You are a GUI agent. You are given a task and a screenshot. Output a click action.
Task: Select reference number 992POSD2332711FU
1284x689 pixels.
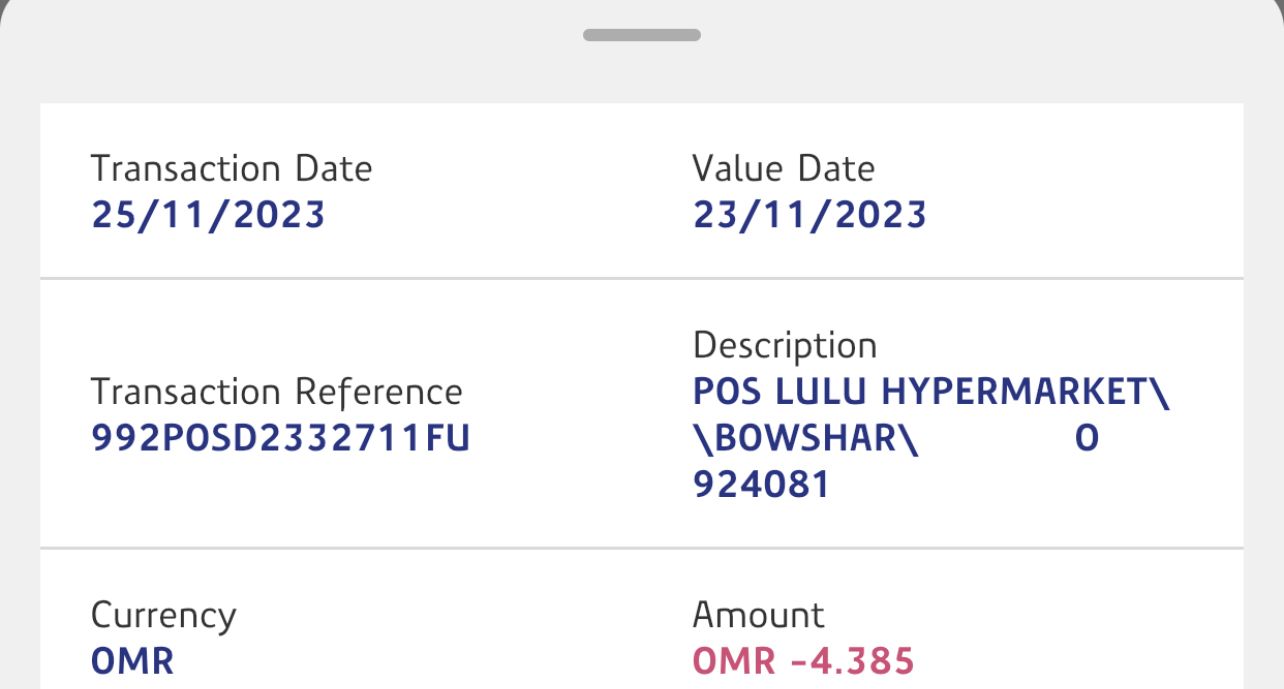(280, 439)
